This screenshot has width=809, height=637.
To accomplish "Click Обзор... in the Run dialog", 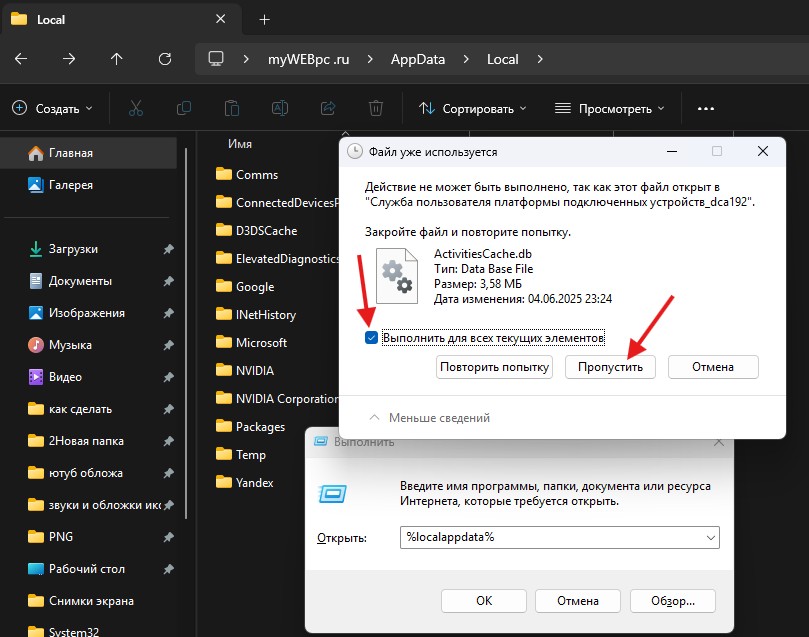I will [673, 601].
